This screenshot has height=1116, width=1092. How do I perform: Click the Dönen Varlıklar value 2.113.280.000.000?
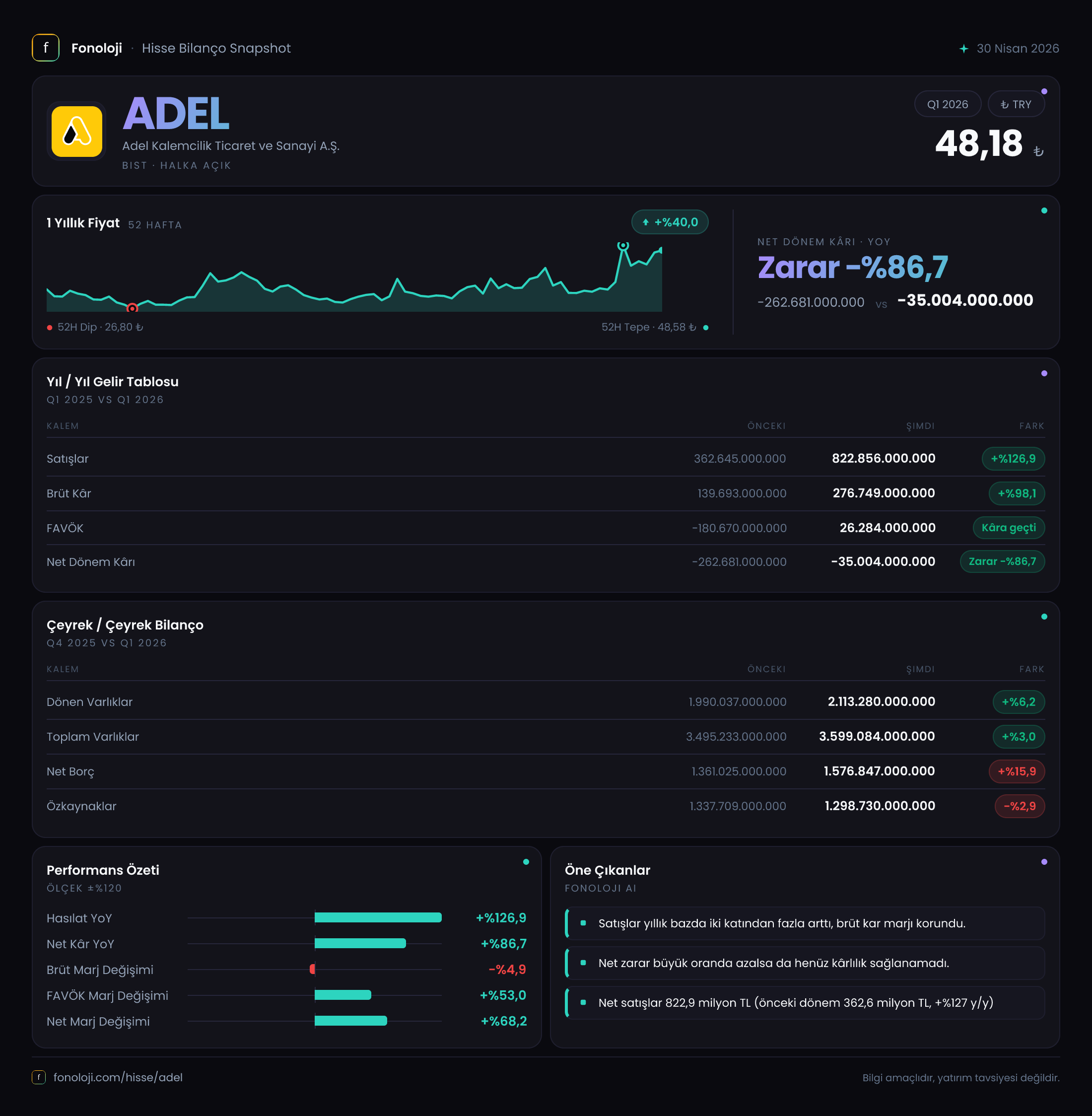(x=882, y=702)
